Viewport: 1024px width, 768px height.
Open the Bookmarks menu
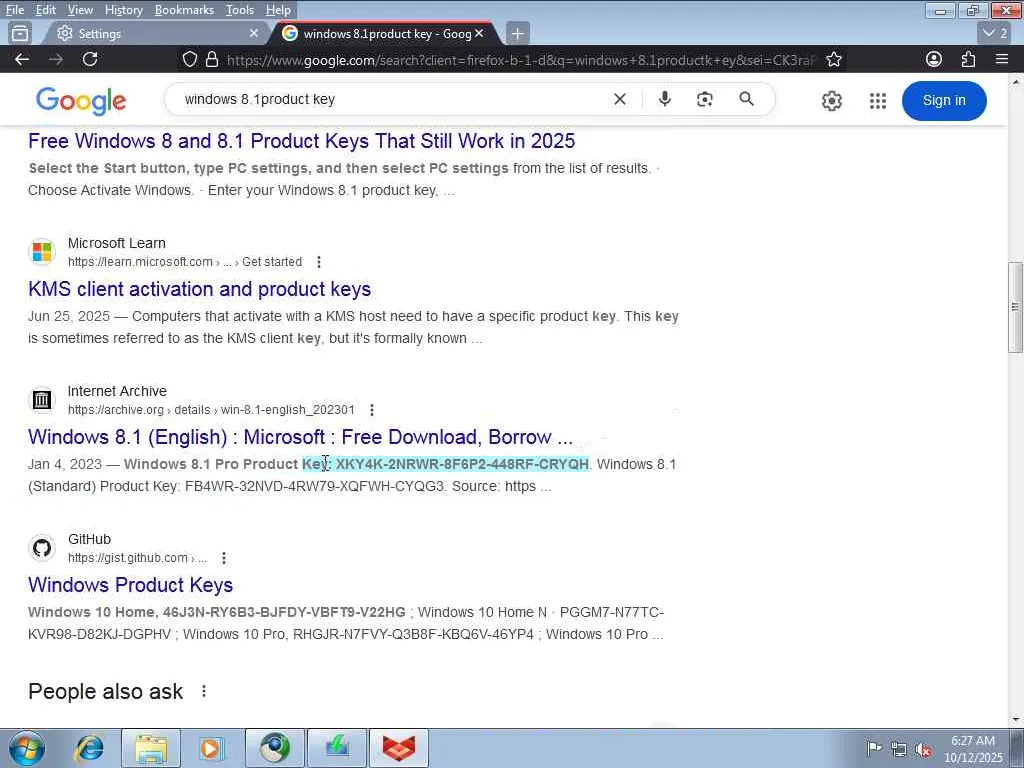pos(184,10)
